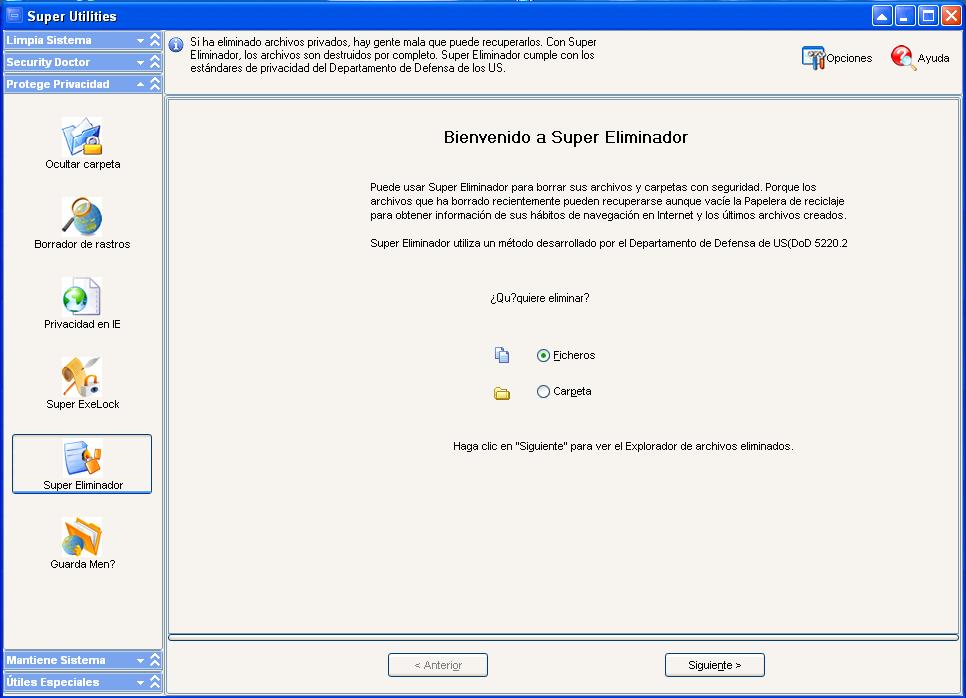Image resolution: width=966 pixels, height=698 pixels.
Task: Collapse Protege Privacidad section arrow
Action: click(140, 84)
